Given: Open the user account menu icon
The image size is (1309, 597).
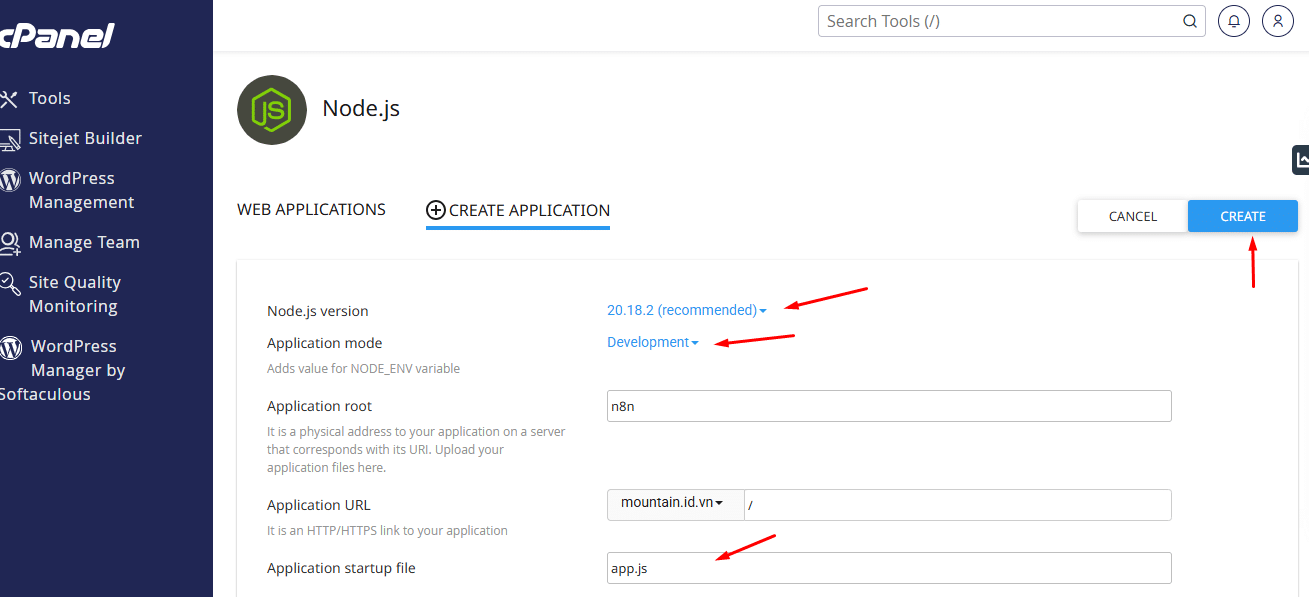Looking at the screenshot, I should (1278, 21).
